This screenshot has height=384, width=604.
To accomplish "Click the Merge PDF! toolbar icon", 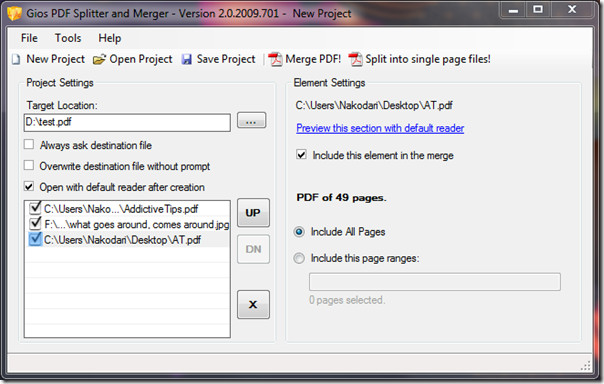I will point(275,59).
